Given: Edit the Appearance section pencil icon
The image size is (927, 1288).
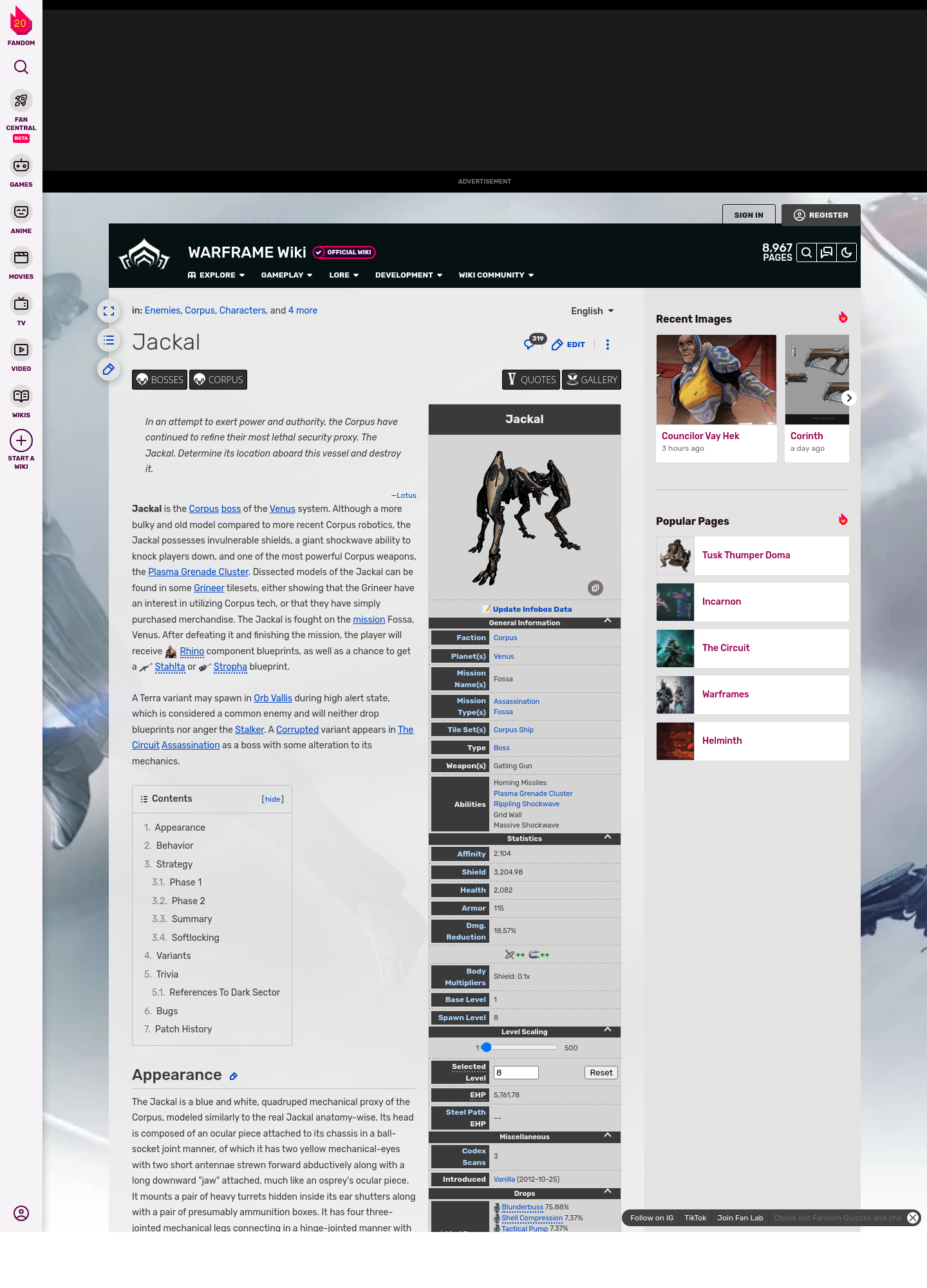Looking at the screenshot, I should click(234, 1076).
